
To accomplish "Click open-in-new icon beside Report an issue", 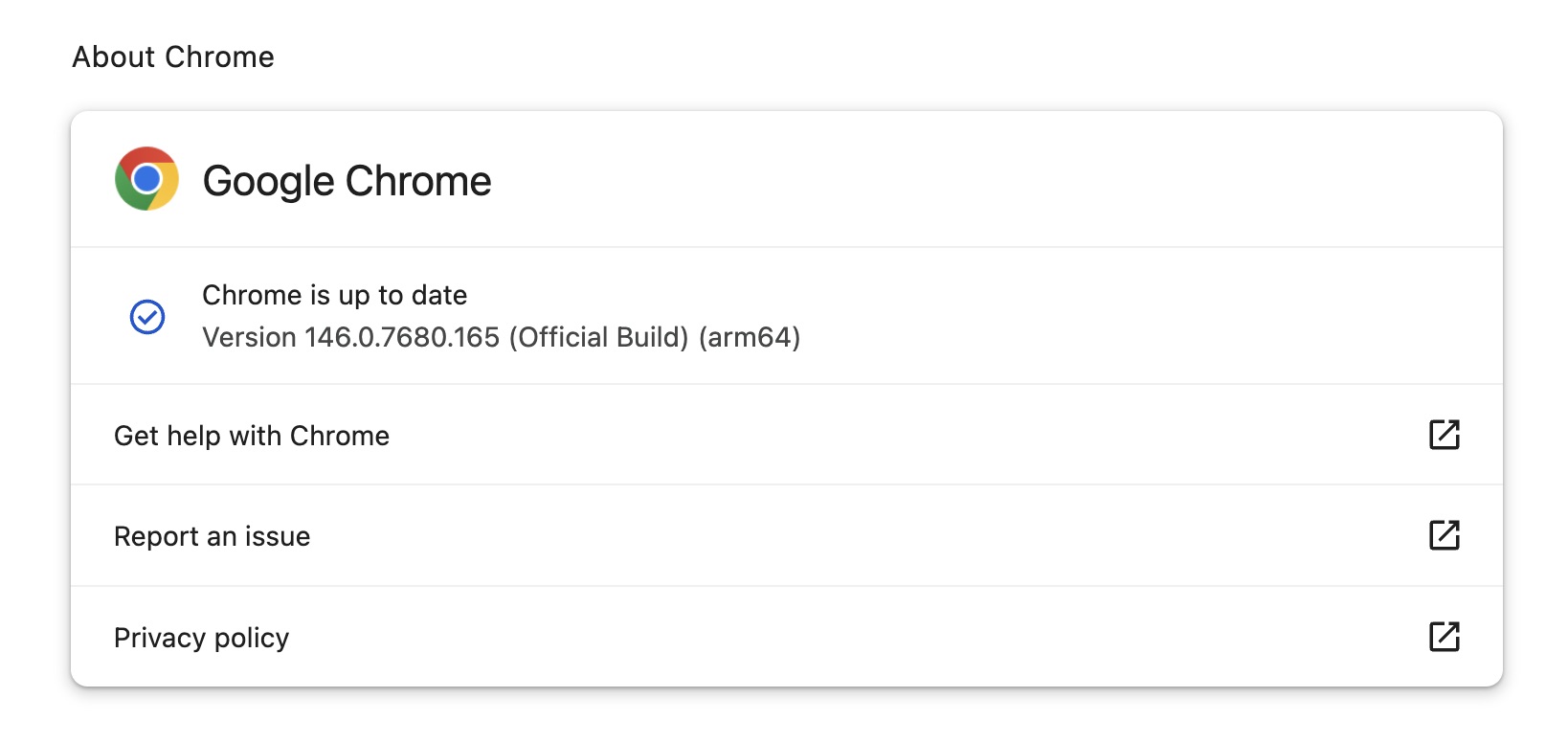I will [1444, 535].
